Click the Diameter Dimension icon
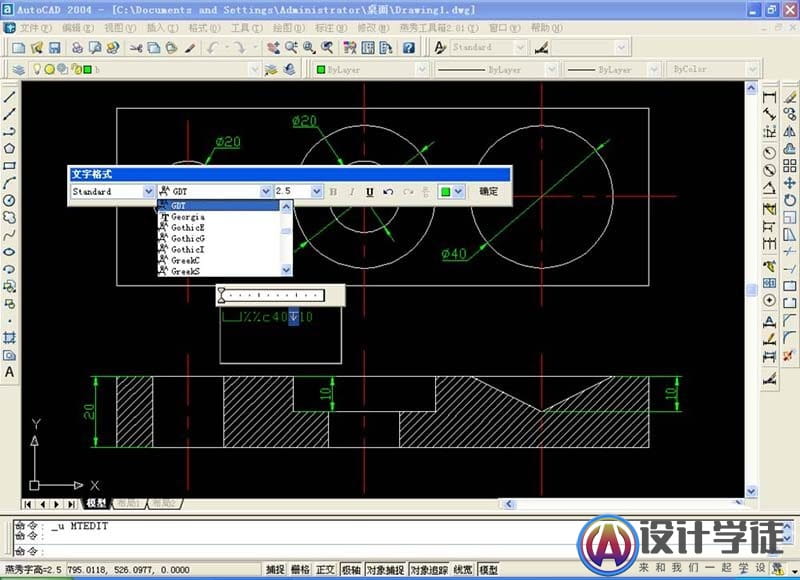The image size is (800, 580). click(769, 170)
